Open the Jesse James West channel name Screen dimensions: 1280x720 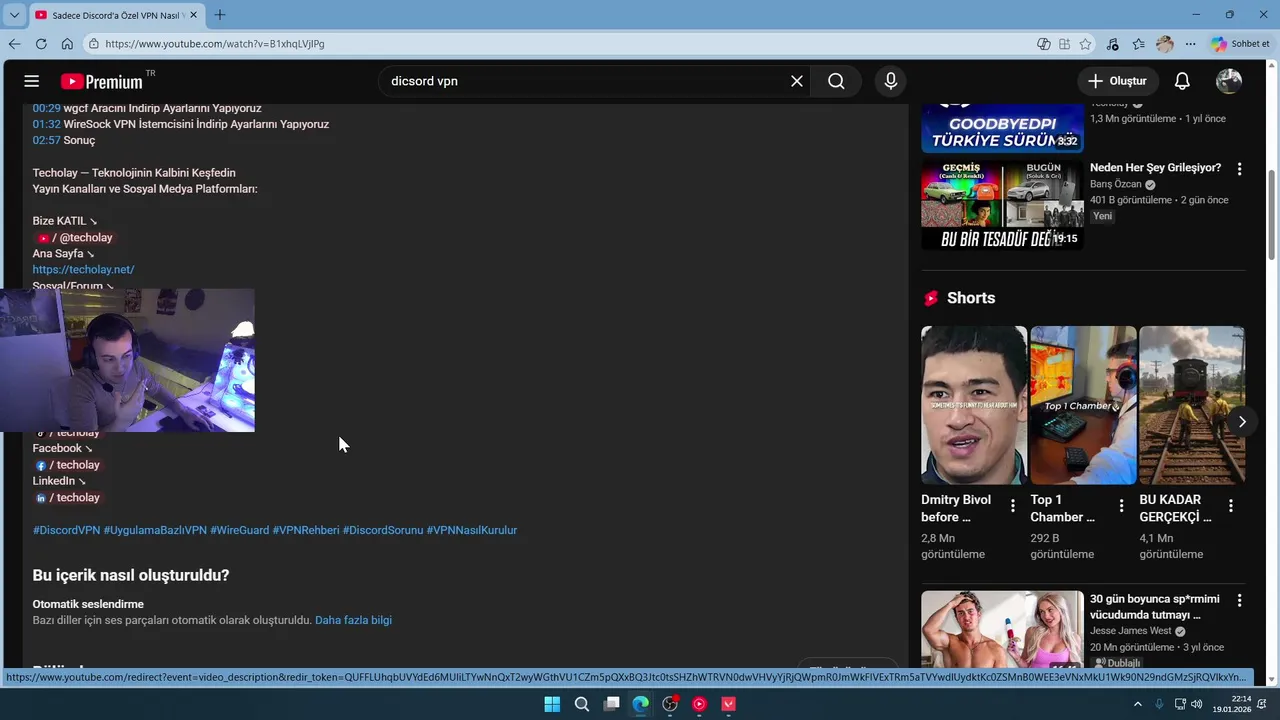(x=1130, y=631)
